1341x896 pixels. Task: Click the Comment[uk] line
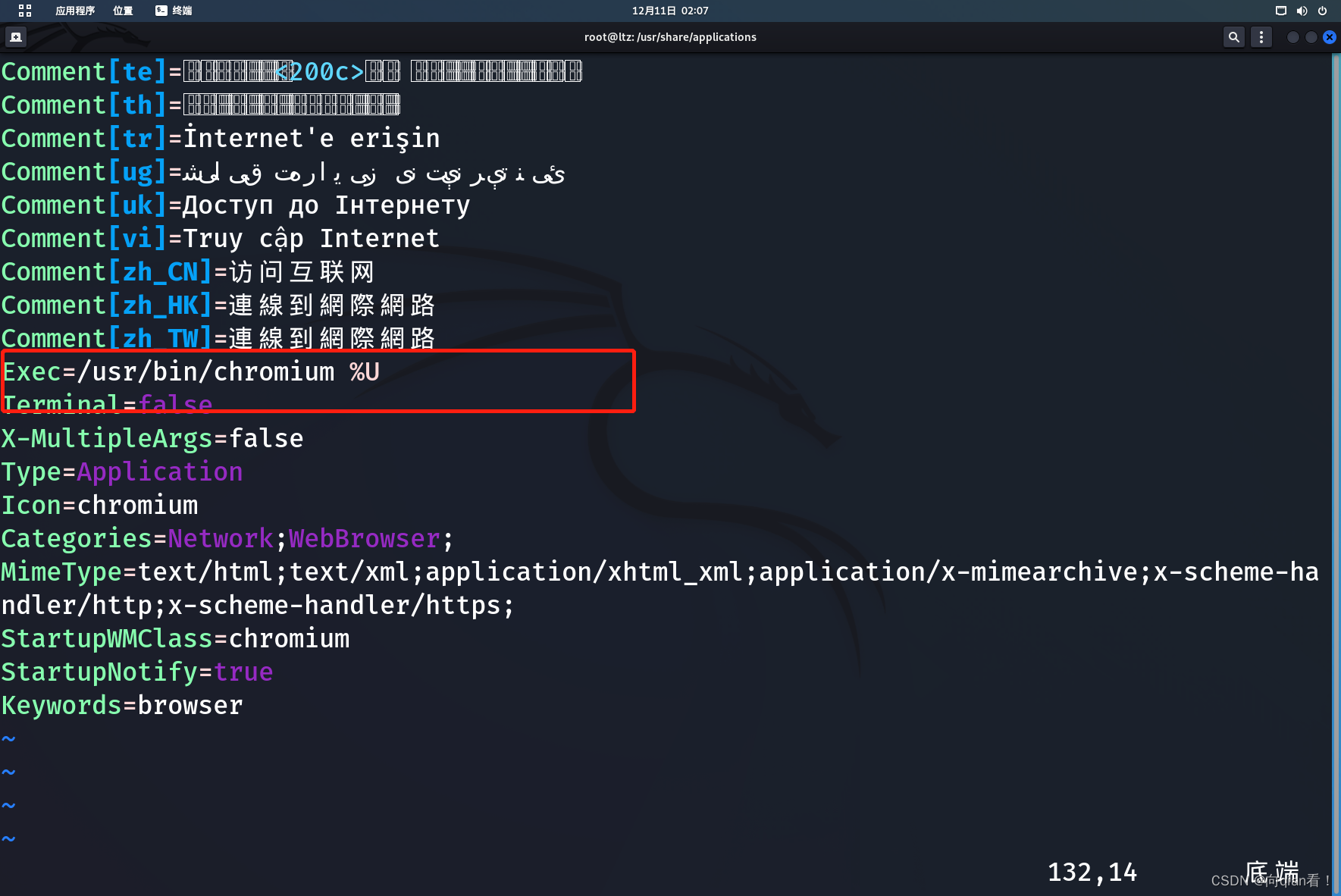coord(236,205)
